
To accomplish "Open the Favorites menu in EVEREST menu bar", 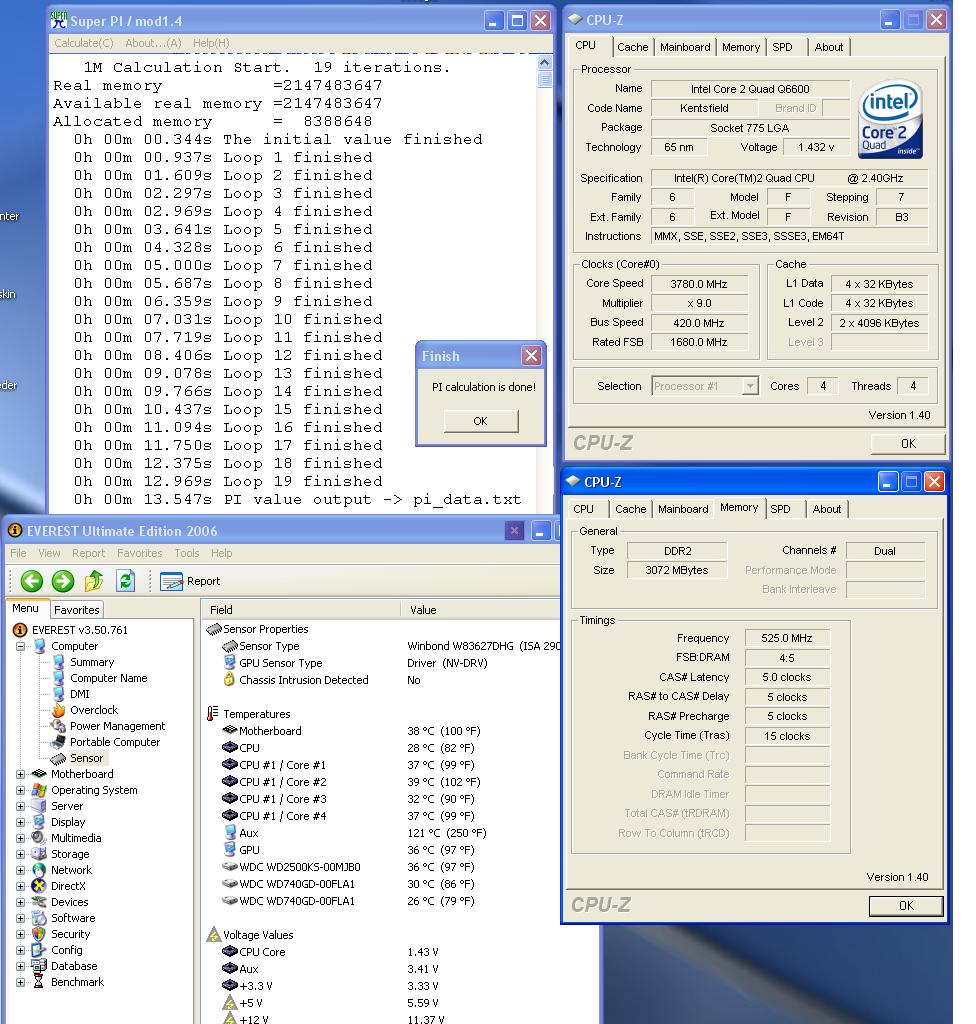I will pyautogui.click(x=139, y=553).
